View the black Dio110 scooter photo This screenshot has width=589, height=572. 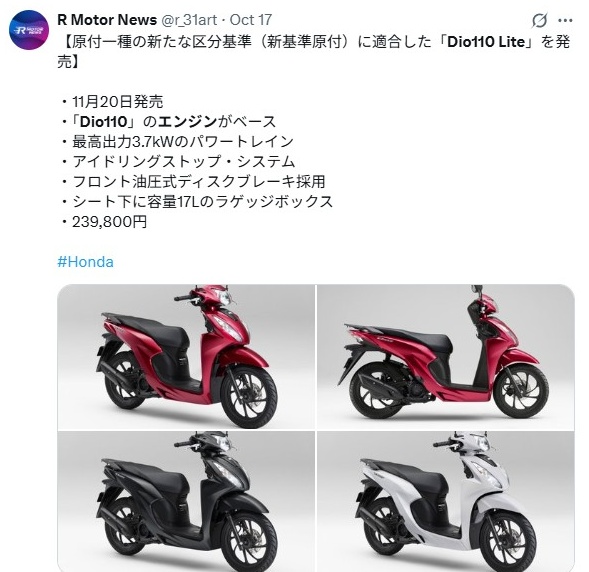(x=186, y=501)
